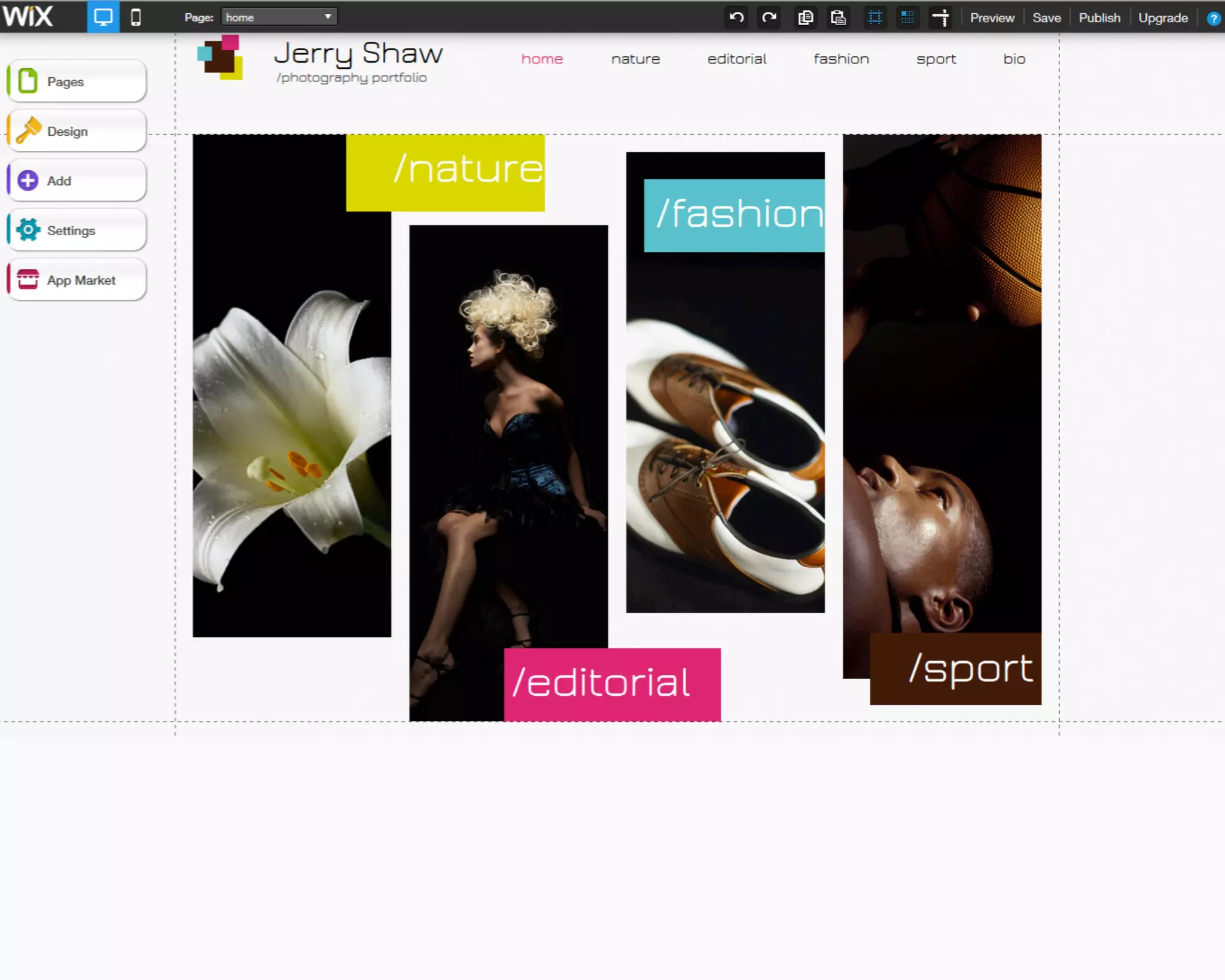Switch to desktop editor view
The width and height of the screenshot is (1225, 980).
coord(103,17)
